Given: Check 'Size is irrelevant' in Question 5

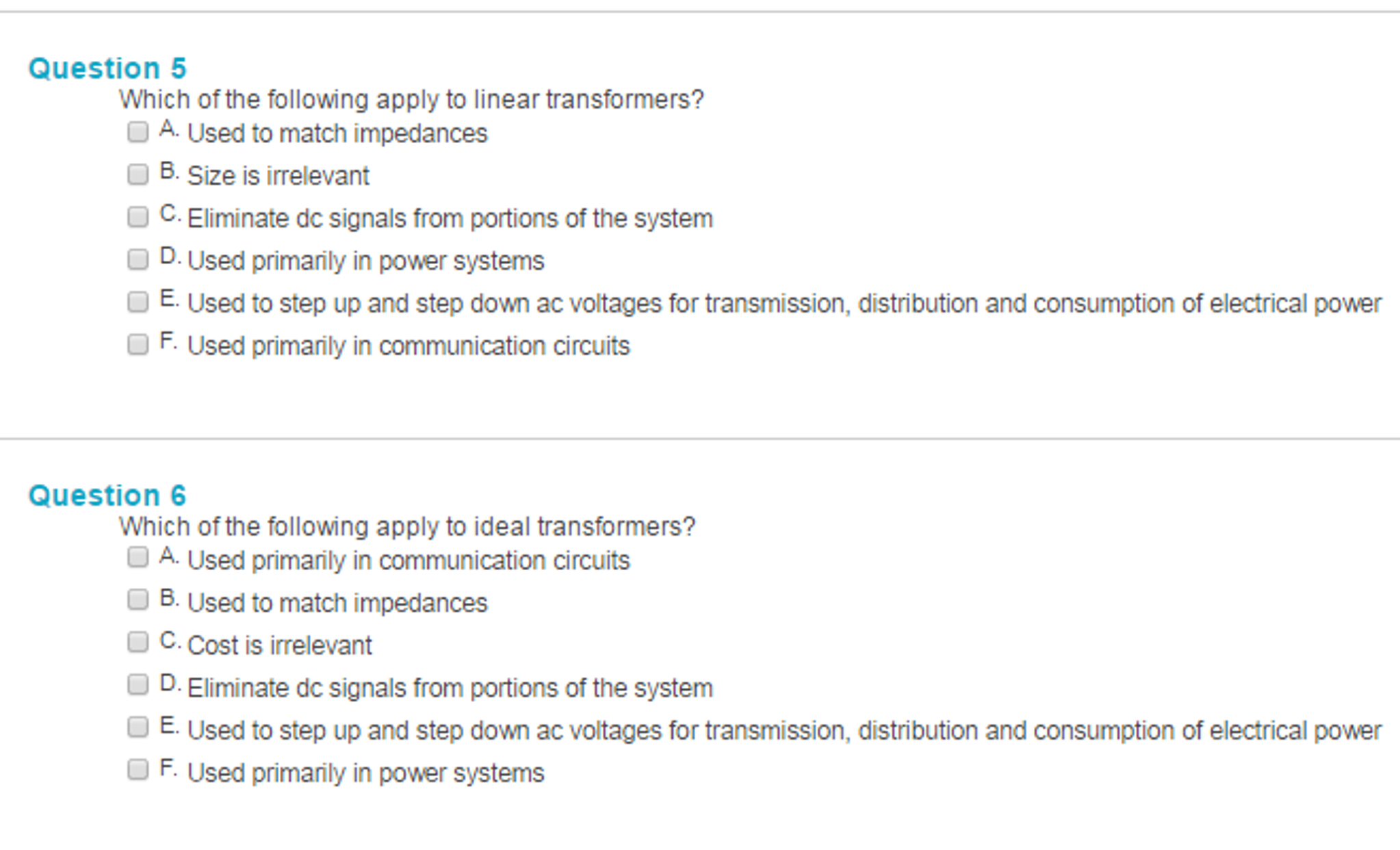Looking at the screenshot, I should point(138,174).
